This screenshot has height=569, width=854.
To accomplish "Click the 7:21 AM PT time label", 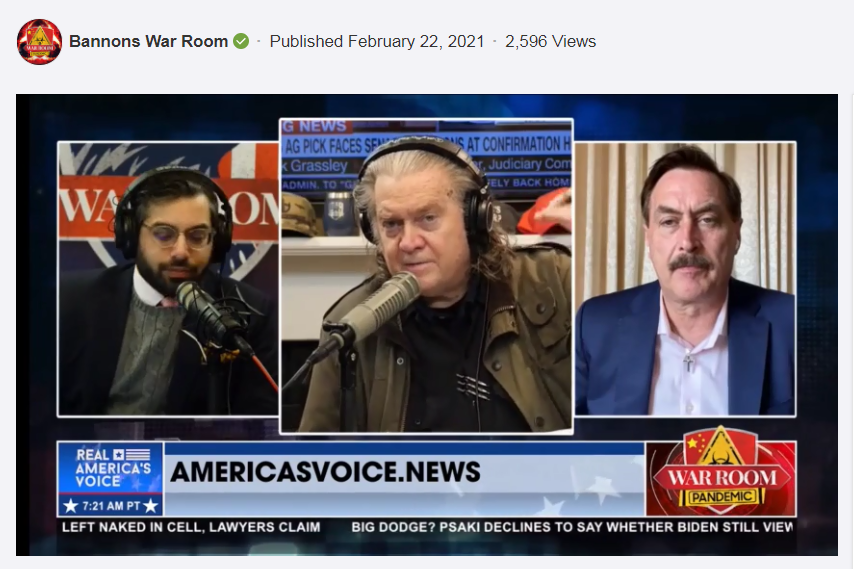I will pos(111,506).
